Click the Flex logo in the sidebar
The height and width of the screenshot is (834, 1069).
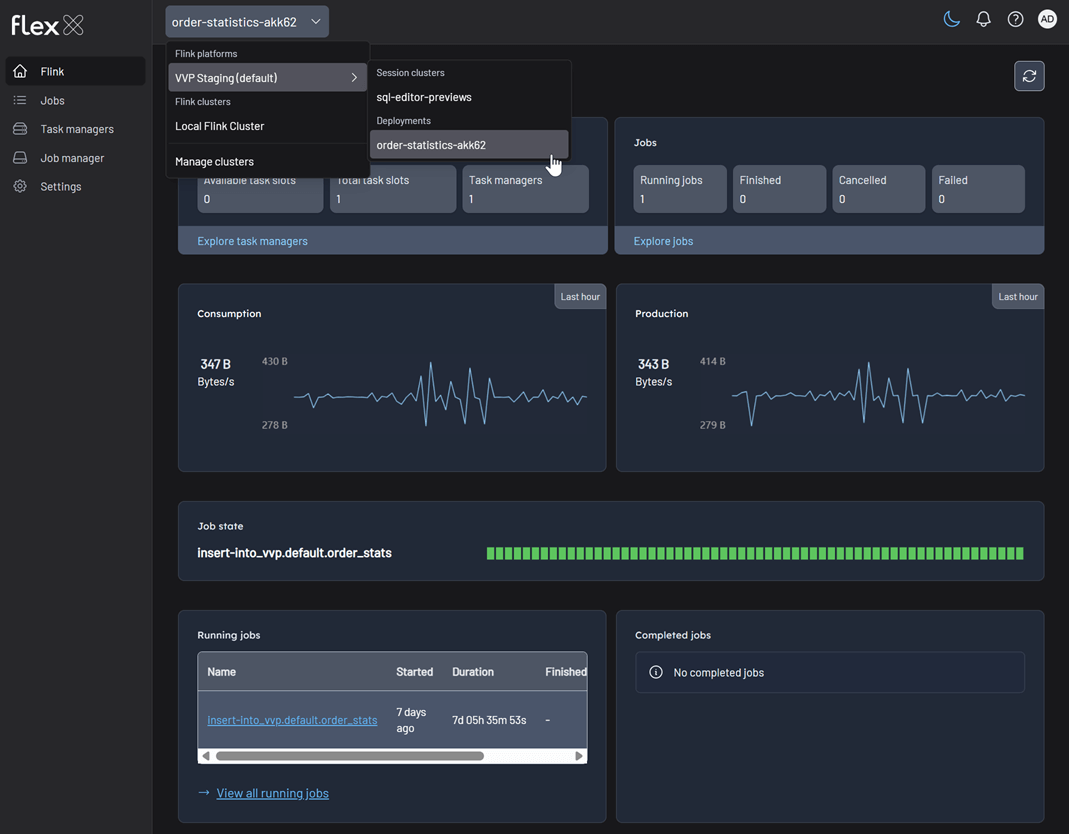[47, 25]
